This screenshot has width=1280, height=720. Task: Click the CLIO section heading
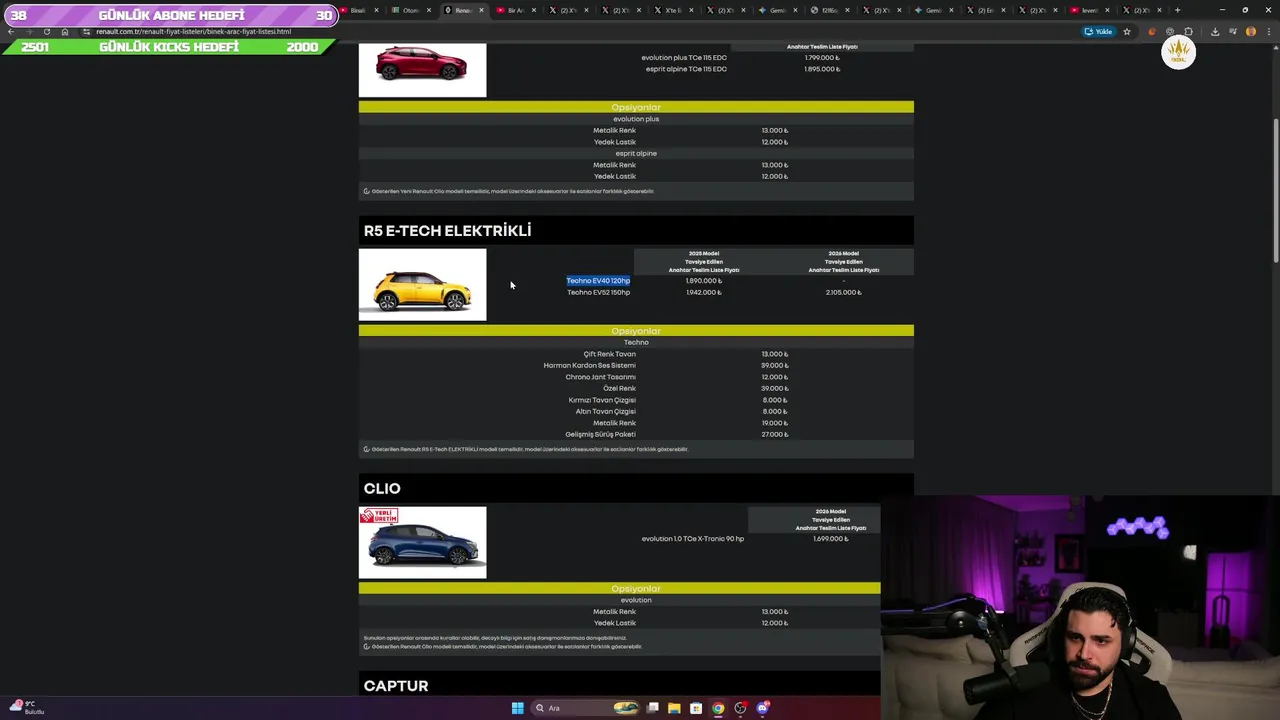pos(382,489)
